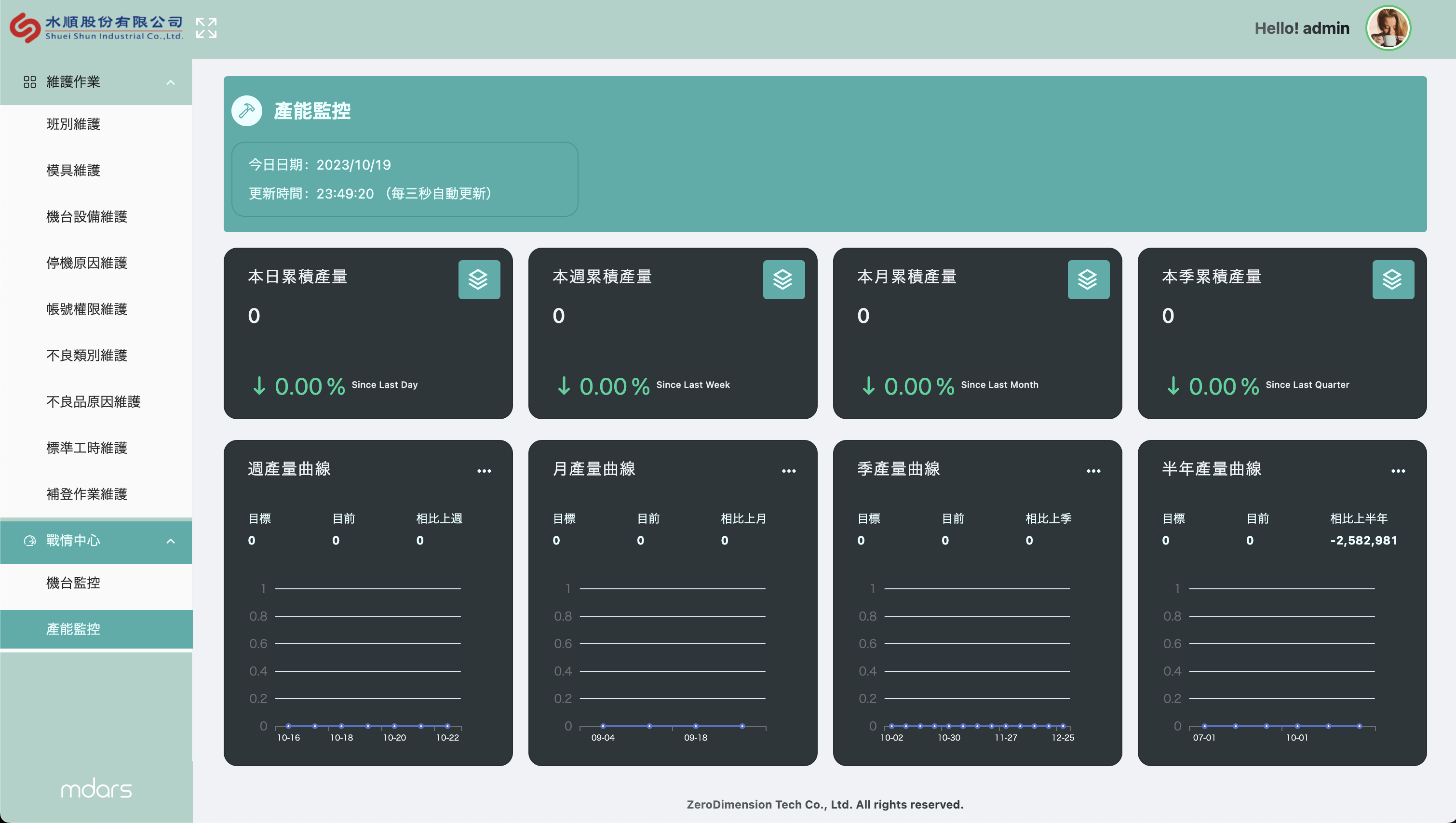Click the down arrow by Since Last Day
This screenshot has height=823, width=1456.
(x=259, y=386)
